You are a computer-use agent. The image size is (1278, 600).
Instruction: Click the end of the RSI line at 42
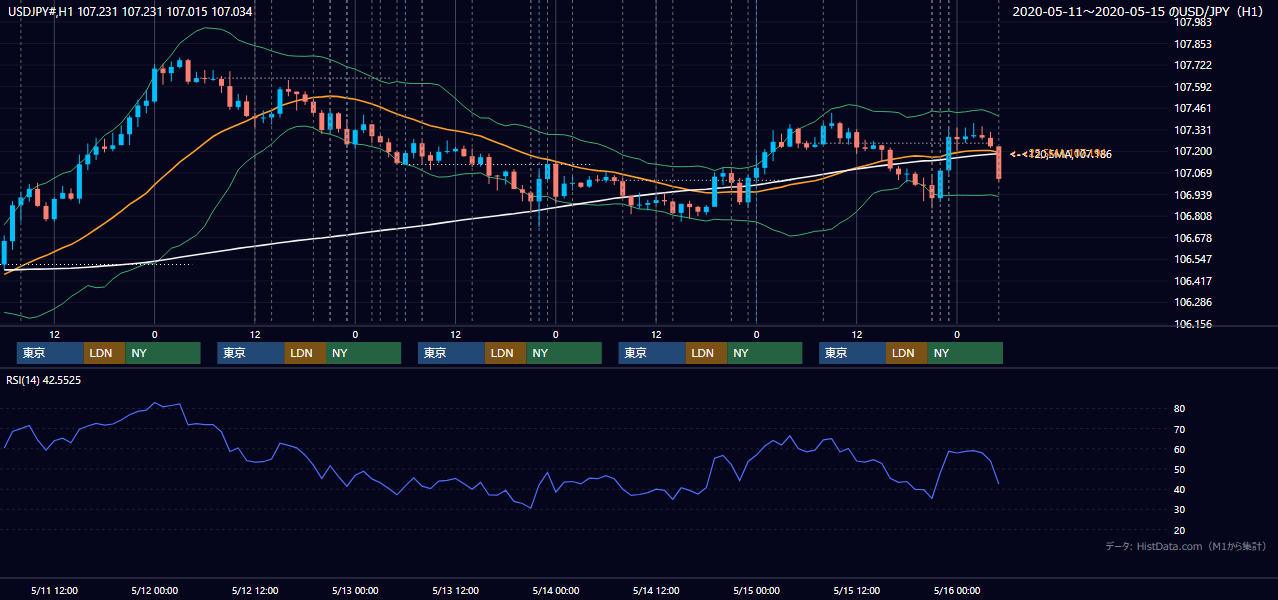tap(998, 484)
